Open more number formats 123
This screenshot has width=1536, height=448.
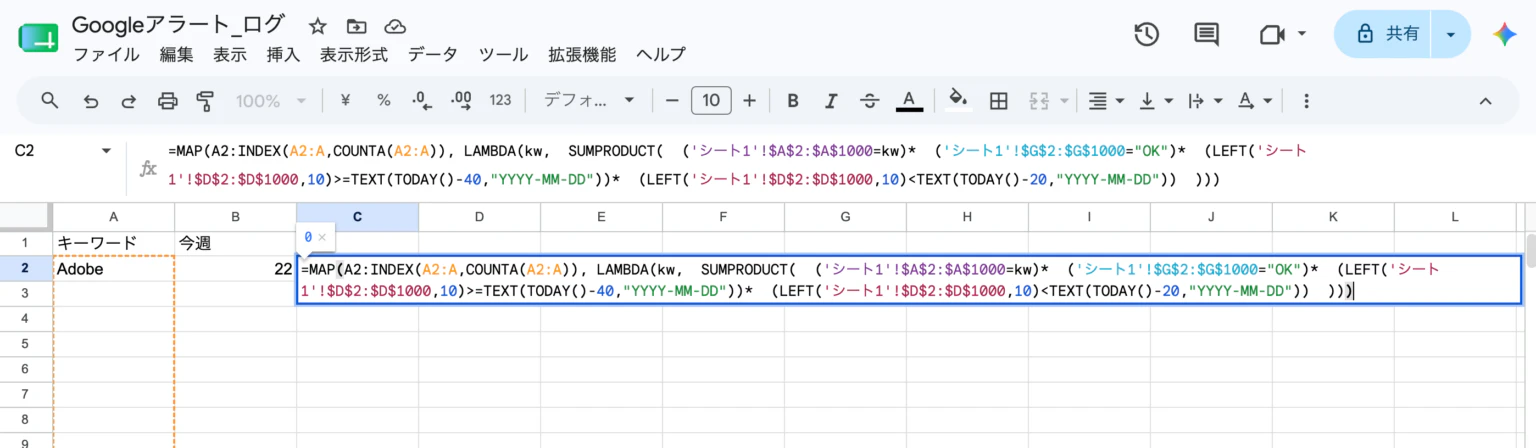click(x=501, y=100)
